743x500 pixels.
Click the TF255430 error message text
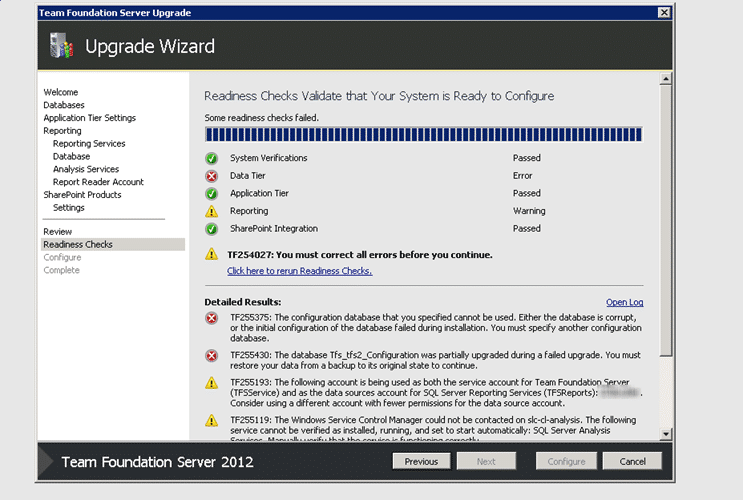click(x=435, y=360)
